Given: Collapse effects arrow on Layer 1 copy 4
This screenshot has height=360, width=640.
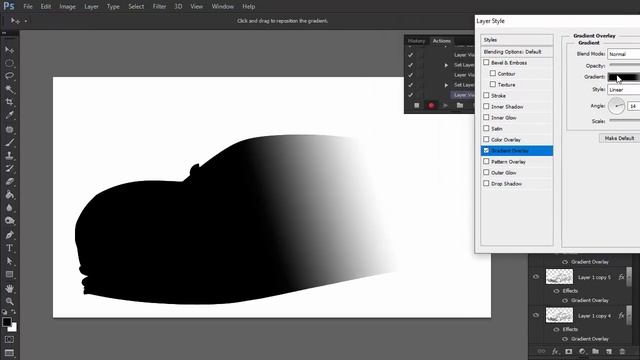Looking at the screenshot, I should click(629, 315).
